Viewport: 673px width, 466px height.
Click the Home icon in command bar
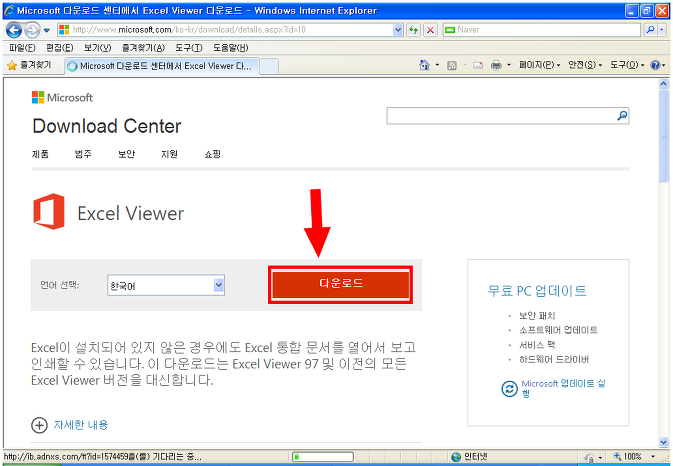click(424, 65)
